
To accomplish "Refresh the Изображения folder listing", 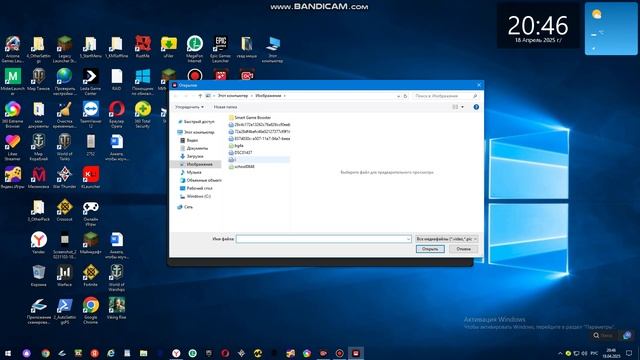I will click(x=405, y=96).
